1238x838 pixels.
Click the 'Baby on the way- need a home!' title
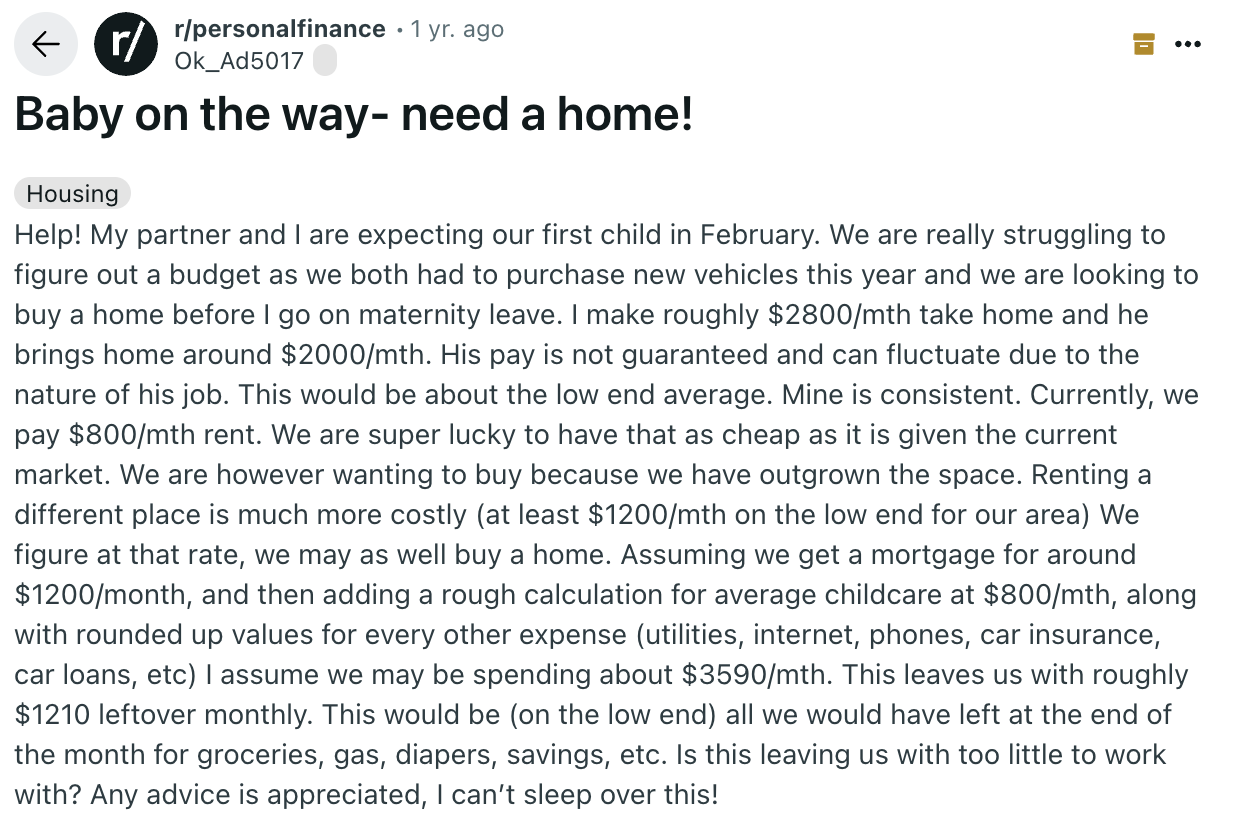tap(354, 116)
